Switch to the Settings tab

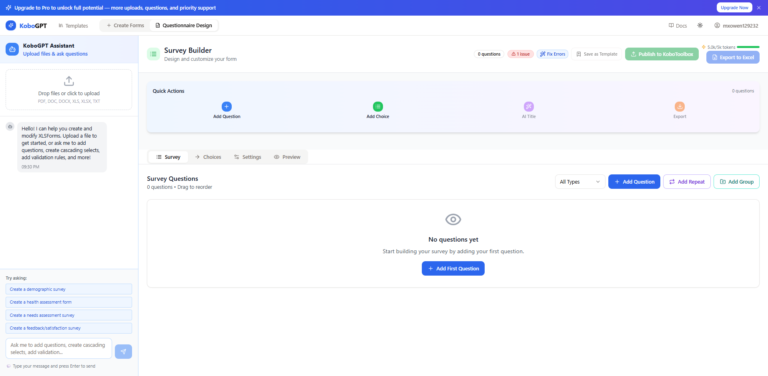tap(247, 157)
